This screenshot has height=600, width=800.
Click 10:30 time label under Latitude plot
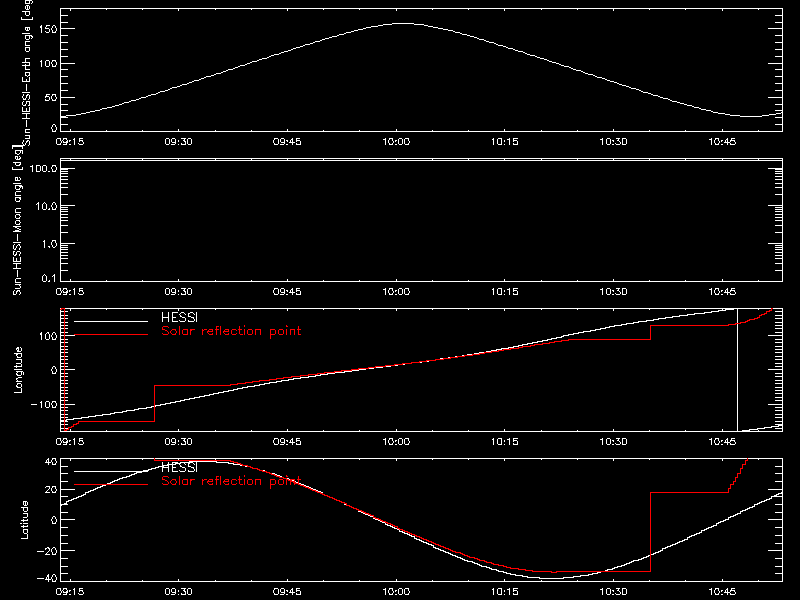pyautogui.click(x=613, y=592)
